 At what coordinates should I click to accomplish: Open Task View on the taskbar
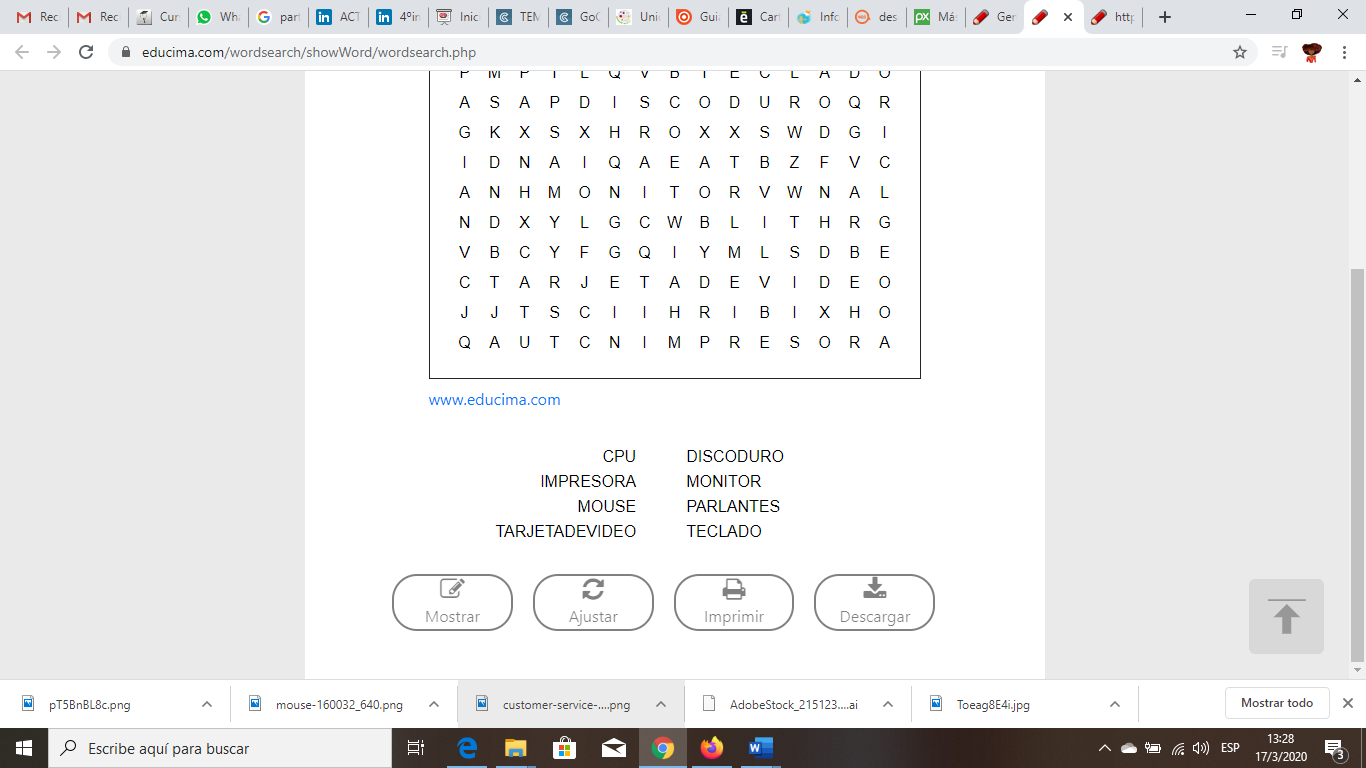[416, 748]
